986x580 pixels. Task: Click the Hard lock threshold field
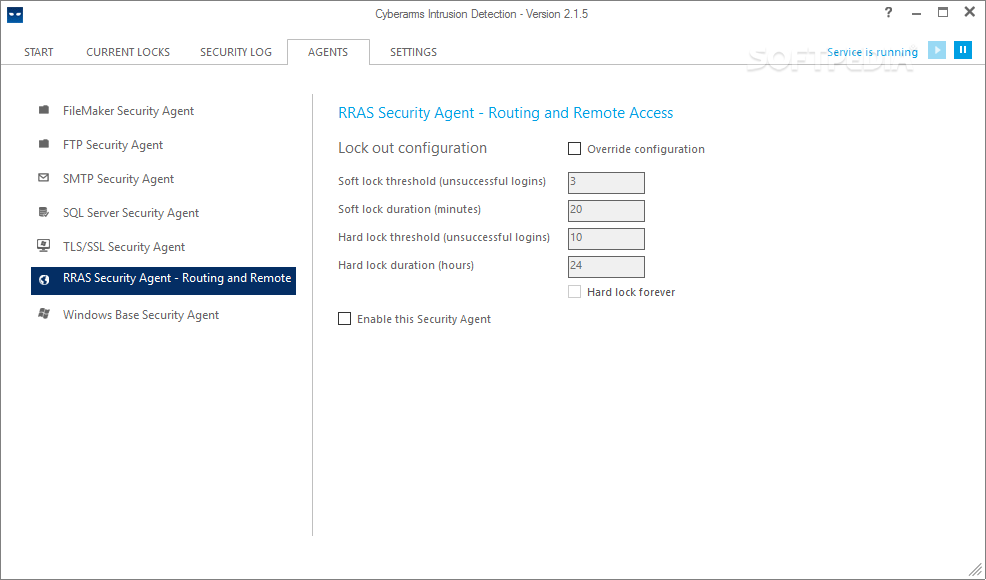point(606,238)
